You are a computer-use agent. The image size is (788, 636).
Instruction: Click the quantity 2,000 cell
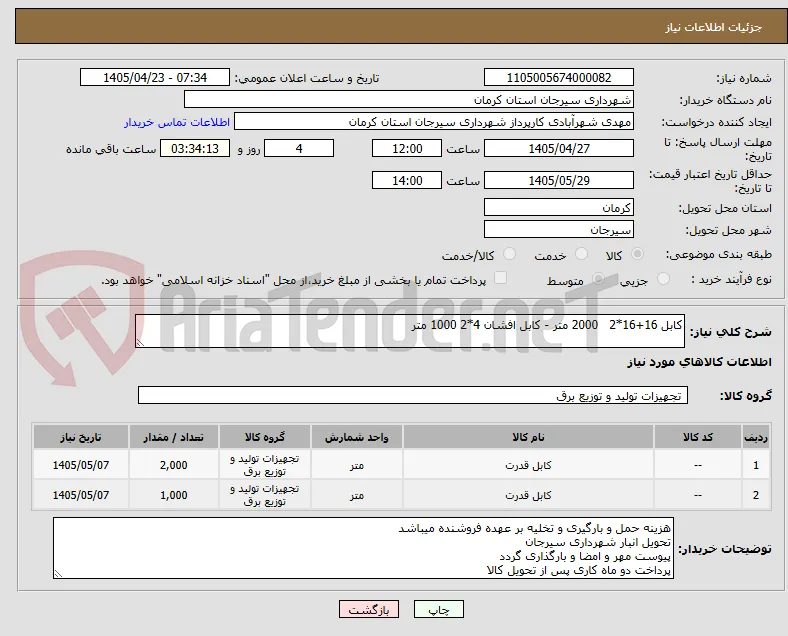coord(173,465)
